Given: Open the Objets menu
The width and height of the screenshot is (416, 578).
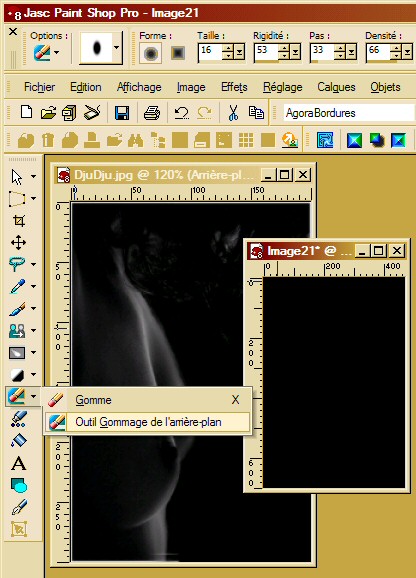Looking at the screenshot, I should tap(385, 87).
